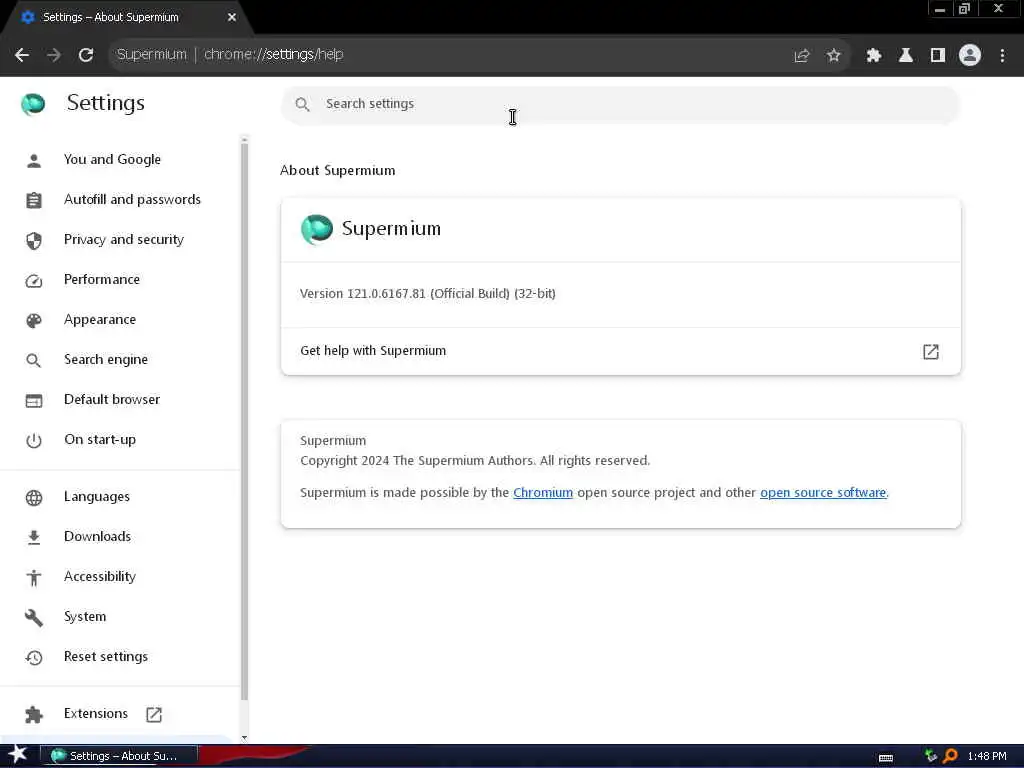Screen dimensions: 1024x768
Task: Open the open source software link
Action: click(x=823, y=492)
